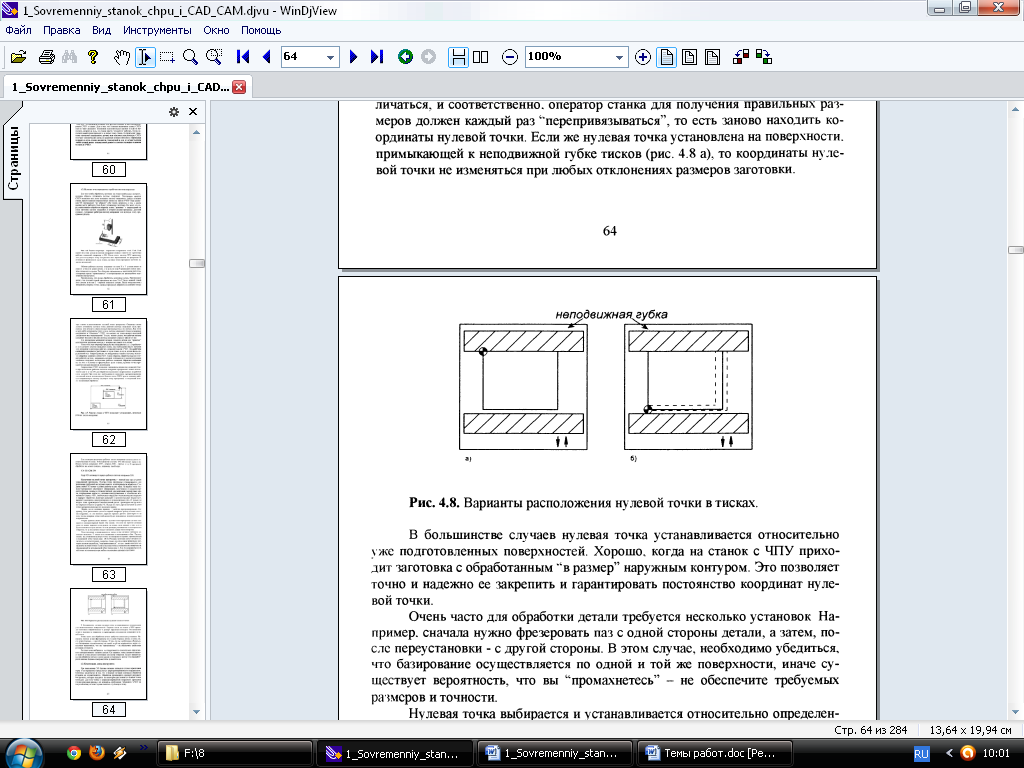Screen dimensions: 1024x768
Task: Open the Окно menu
Action: [x=216, y=30]
